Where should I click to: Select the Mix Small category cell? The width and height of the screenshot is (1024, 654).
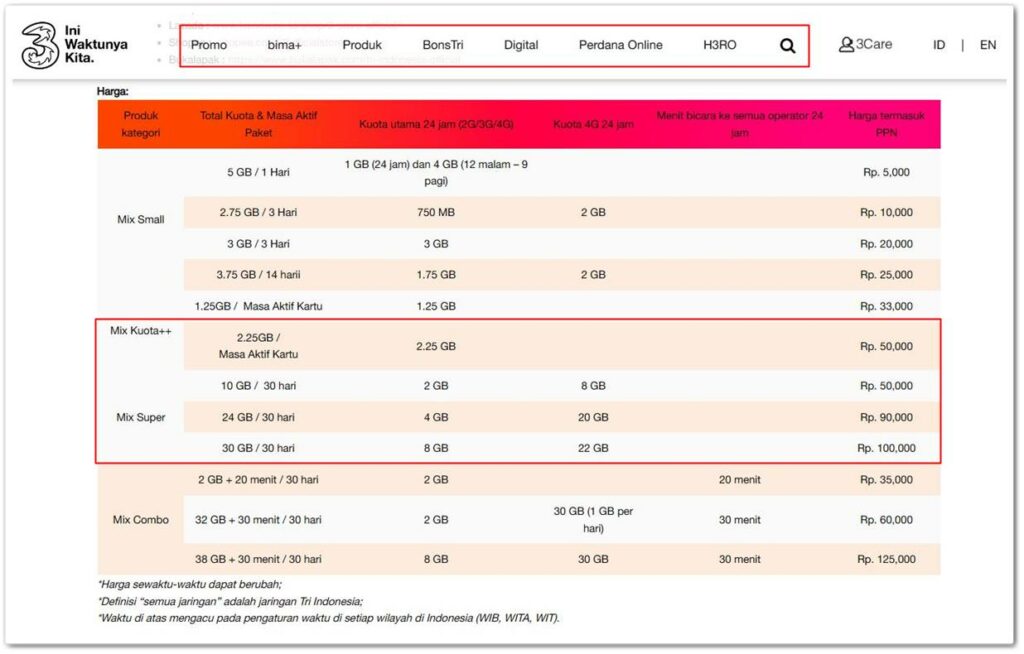(x=140, y=219)
